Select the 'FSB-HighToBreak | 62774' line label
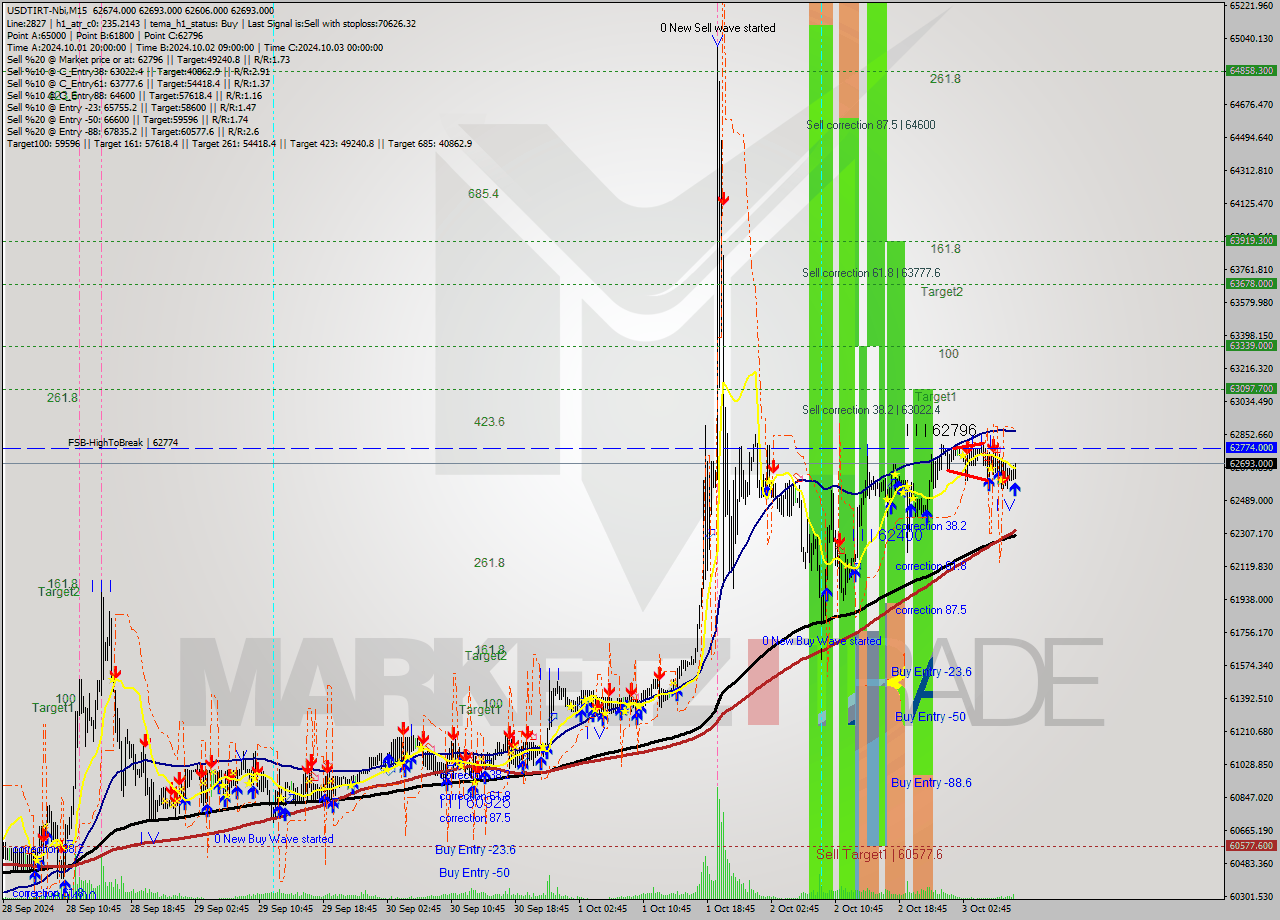The width and height of the screenshot is (1280, 920). [x=123, y=442]
